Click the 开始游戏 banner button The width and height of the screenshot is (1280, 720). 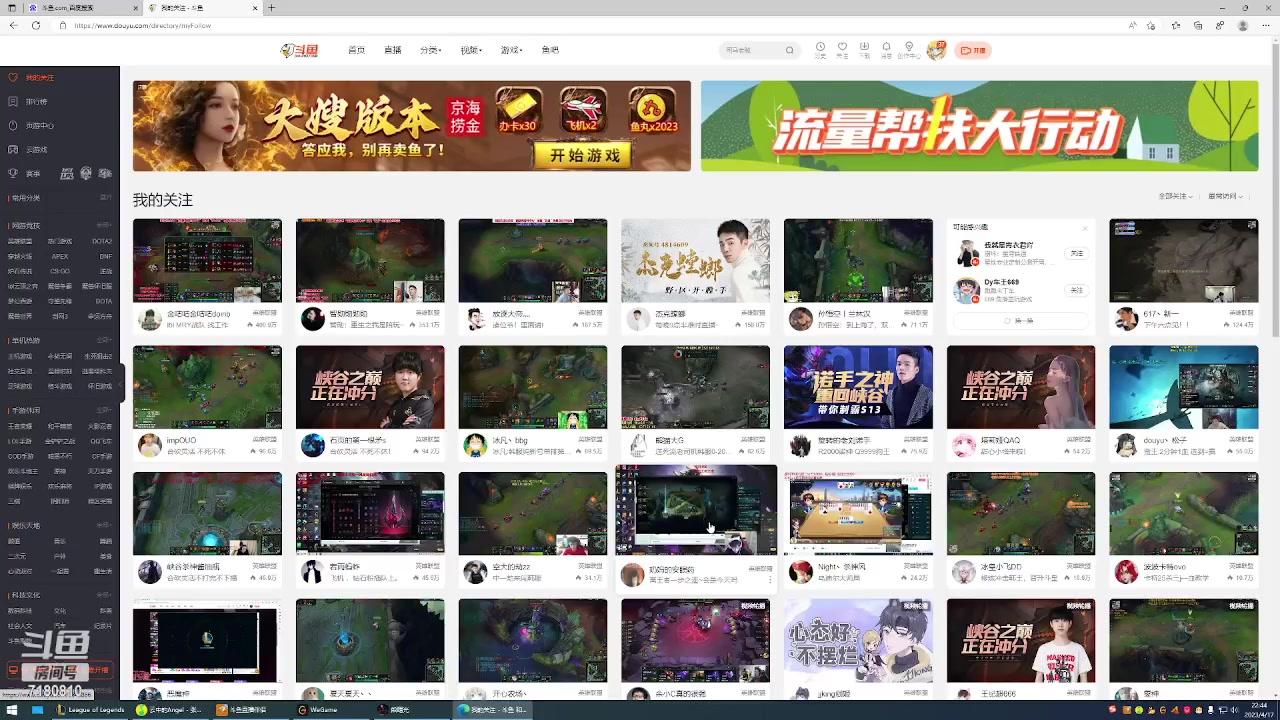coord(585,155)
